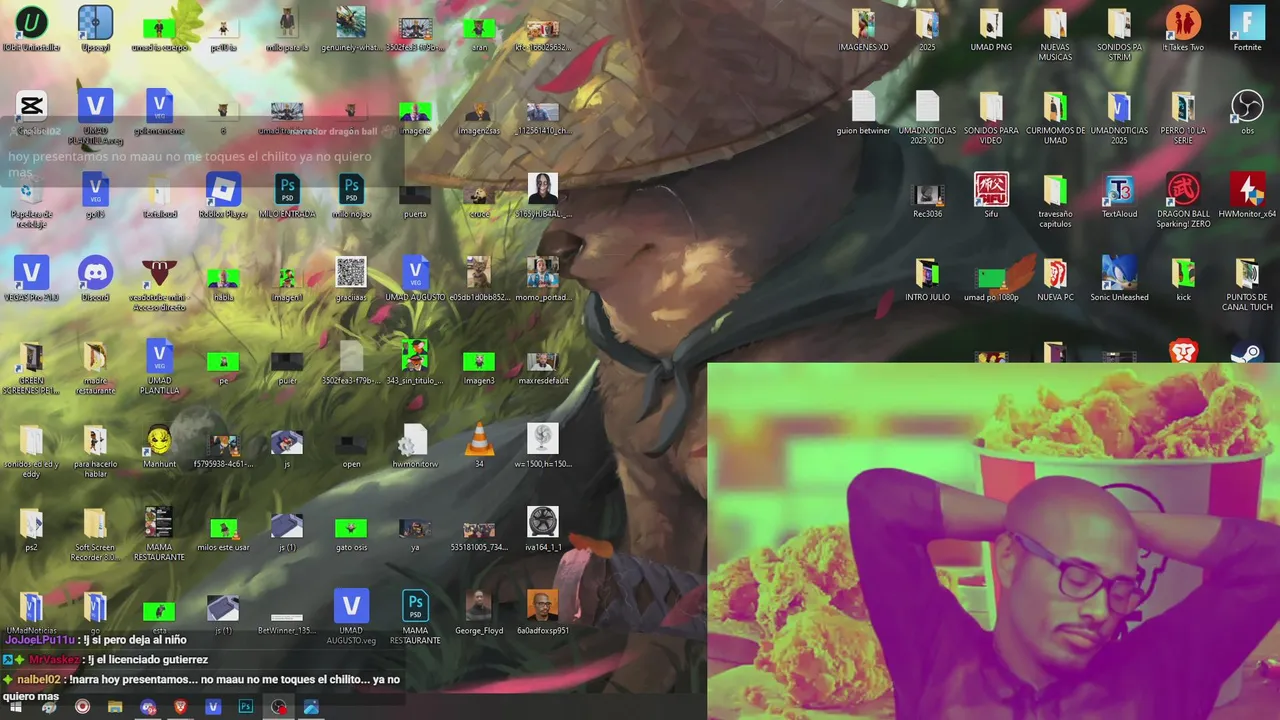Open File Explorer from the taskbar
1280x720 pixels.
pyautogui.click(x=115, y=707)
